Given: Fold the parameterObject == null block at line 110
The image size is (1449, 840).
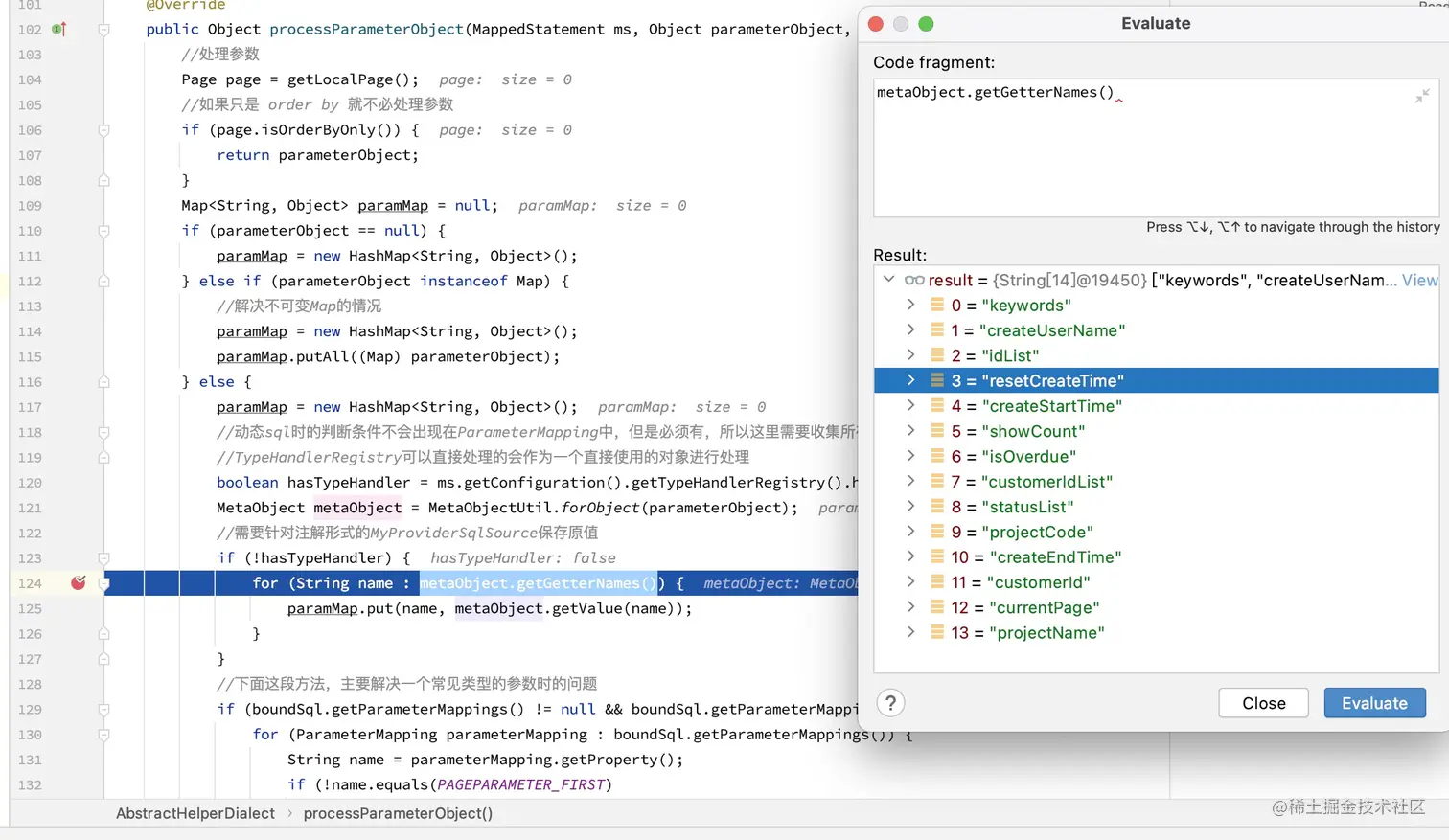Looking at the screenshot, I should [103, 231].
